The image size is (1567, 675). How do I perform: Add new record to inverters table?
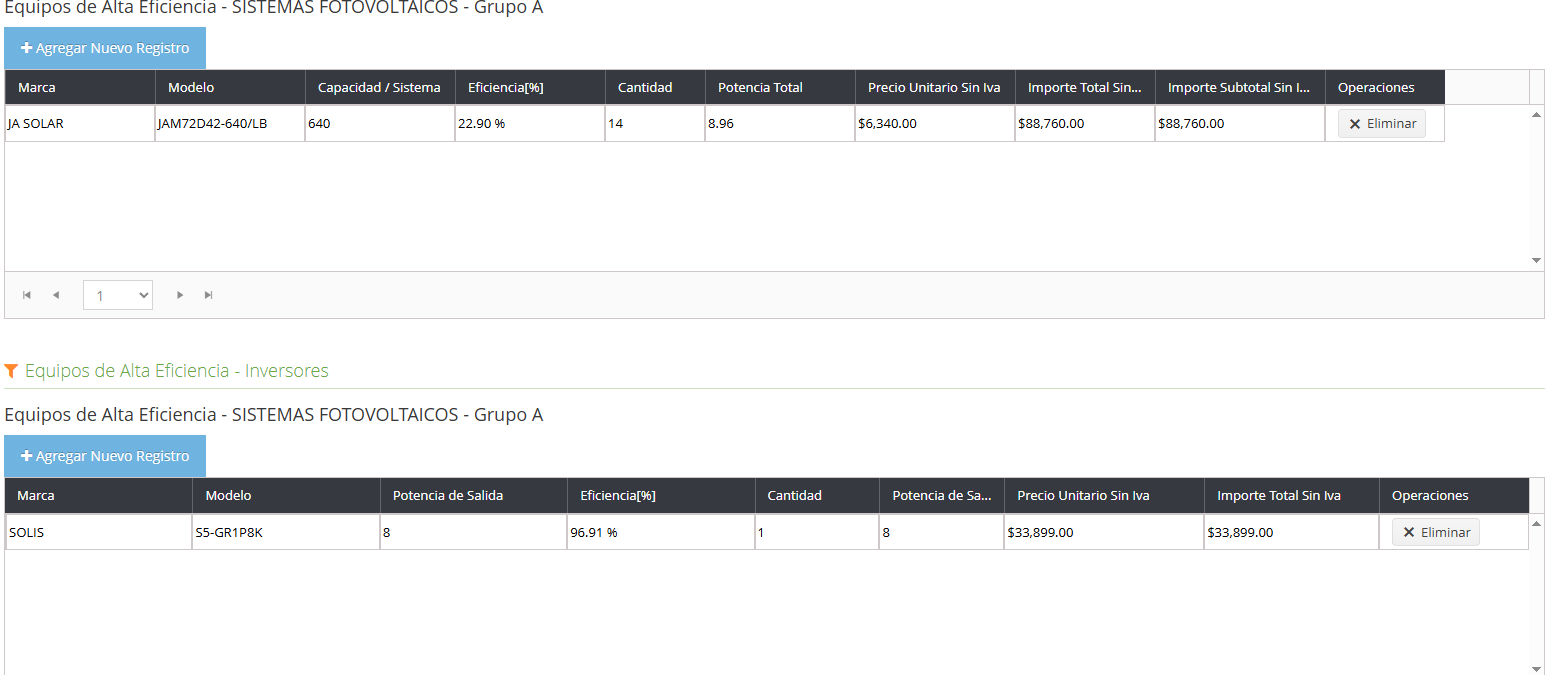[x=105, y=456]
